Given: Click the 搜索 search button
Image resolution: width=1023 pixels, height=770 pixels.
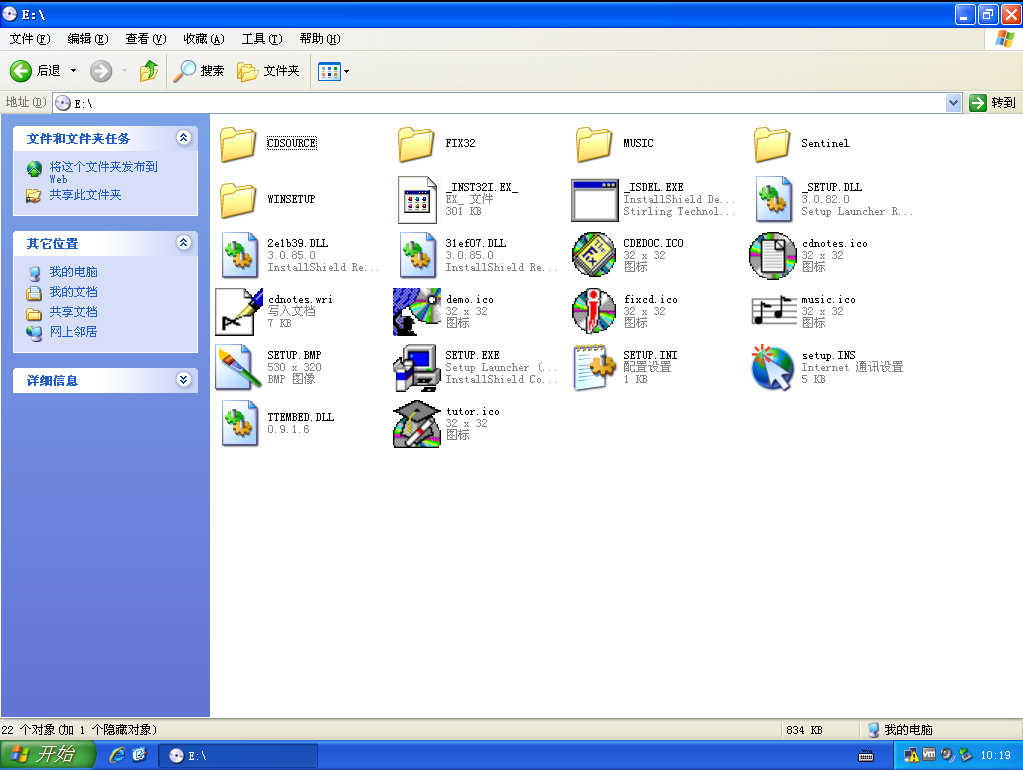Looking at the screenshot, I should (x=199, y=71).
